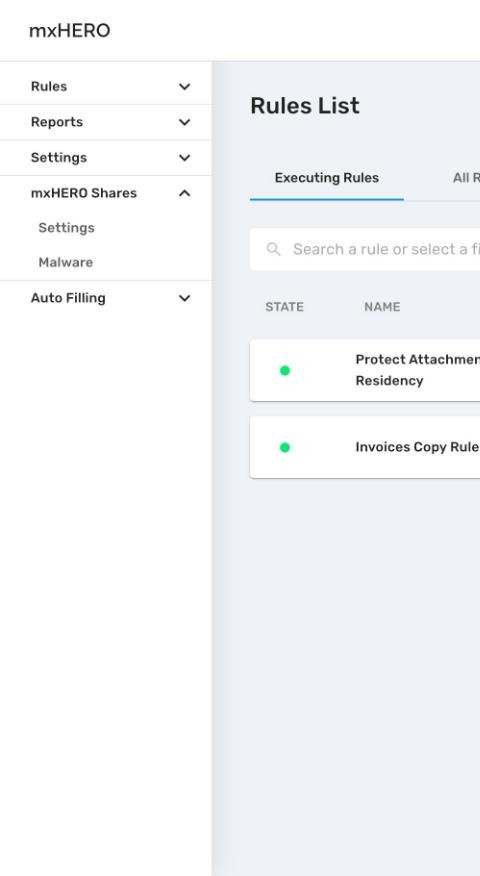Screen dimensions: 480x876
Task: Expand the Rules menu chevron
Action: coord(184,87)
